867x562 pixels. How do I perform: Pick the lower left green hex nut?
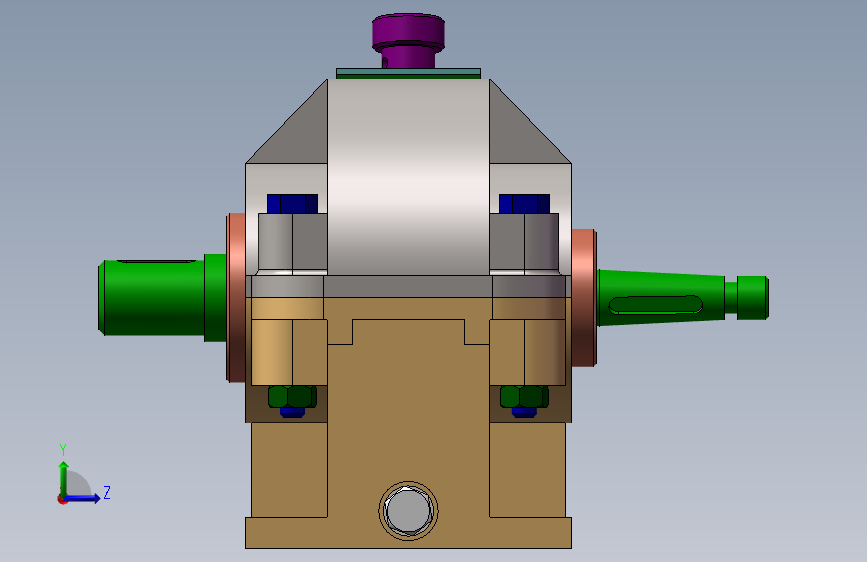pos(293,397)
